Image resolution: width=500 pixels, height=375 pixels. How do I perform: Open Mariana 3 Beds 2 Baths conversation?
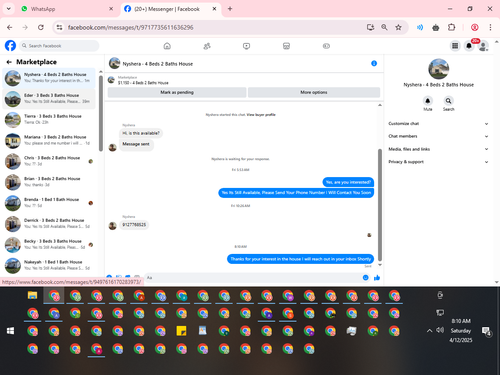[49, 140]
